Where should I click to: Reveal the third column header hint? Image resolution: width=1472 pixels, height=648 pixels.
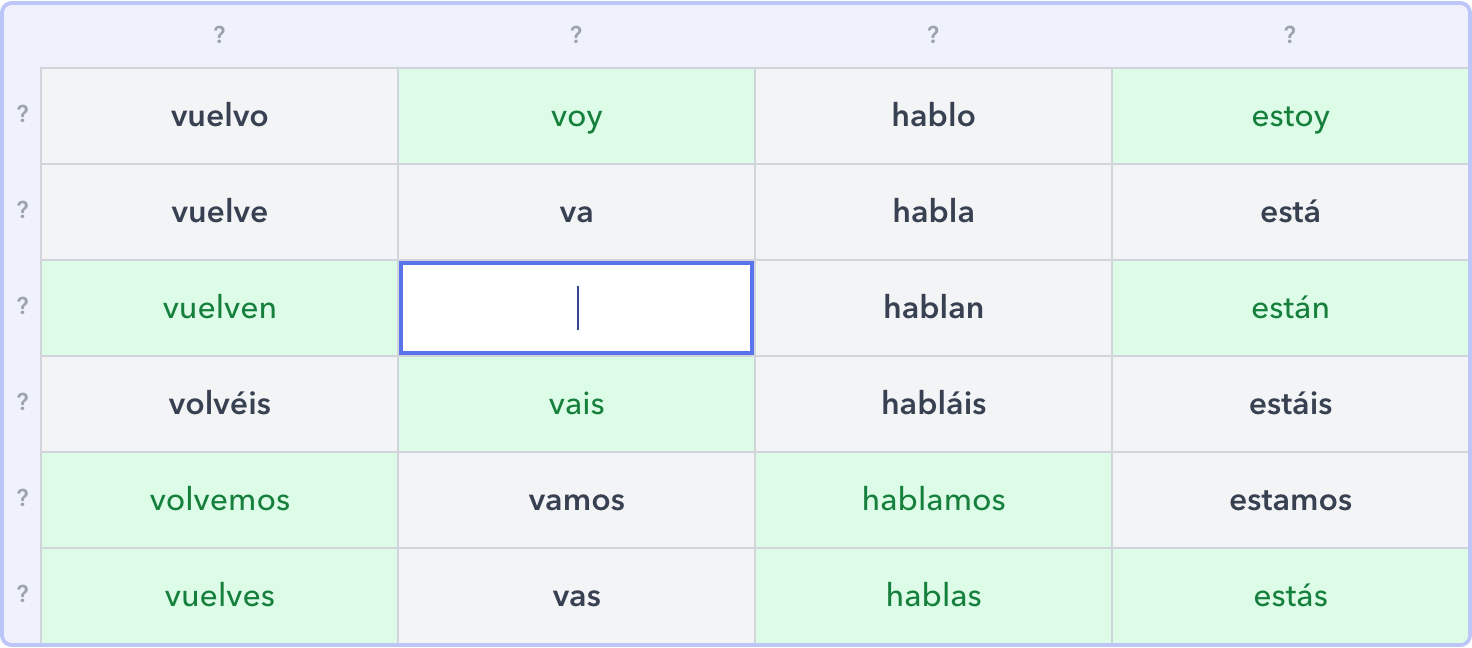(x=933, y=33)
